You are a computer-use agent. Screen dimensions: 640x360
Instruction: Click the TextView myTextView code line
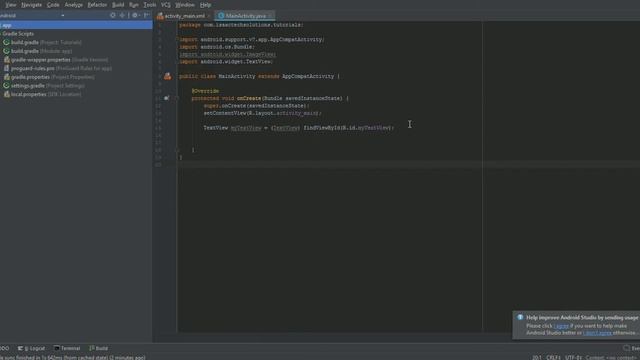click(x=299, y=128)
